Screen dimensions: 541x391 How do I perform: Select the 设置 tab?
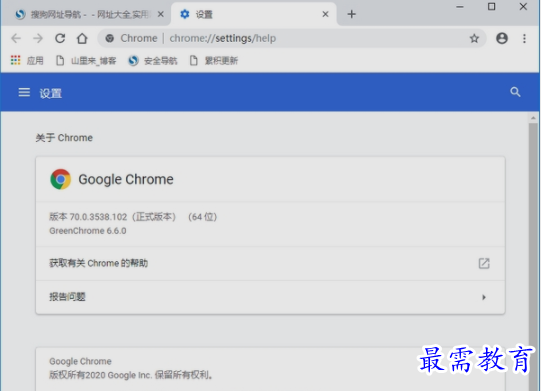tap(254, 14)
